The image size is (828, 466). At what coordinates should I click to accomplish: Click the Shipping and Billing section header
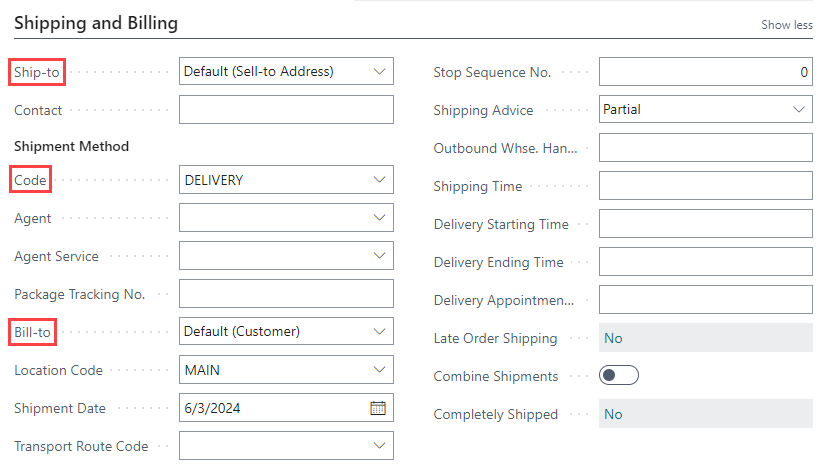[x=96, y=22]
